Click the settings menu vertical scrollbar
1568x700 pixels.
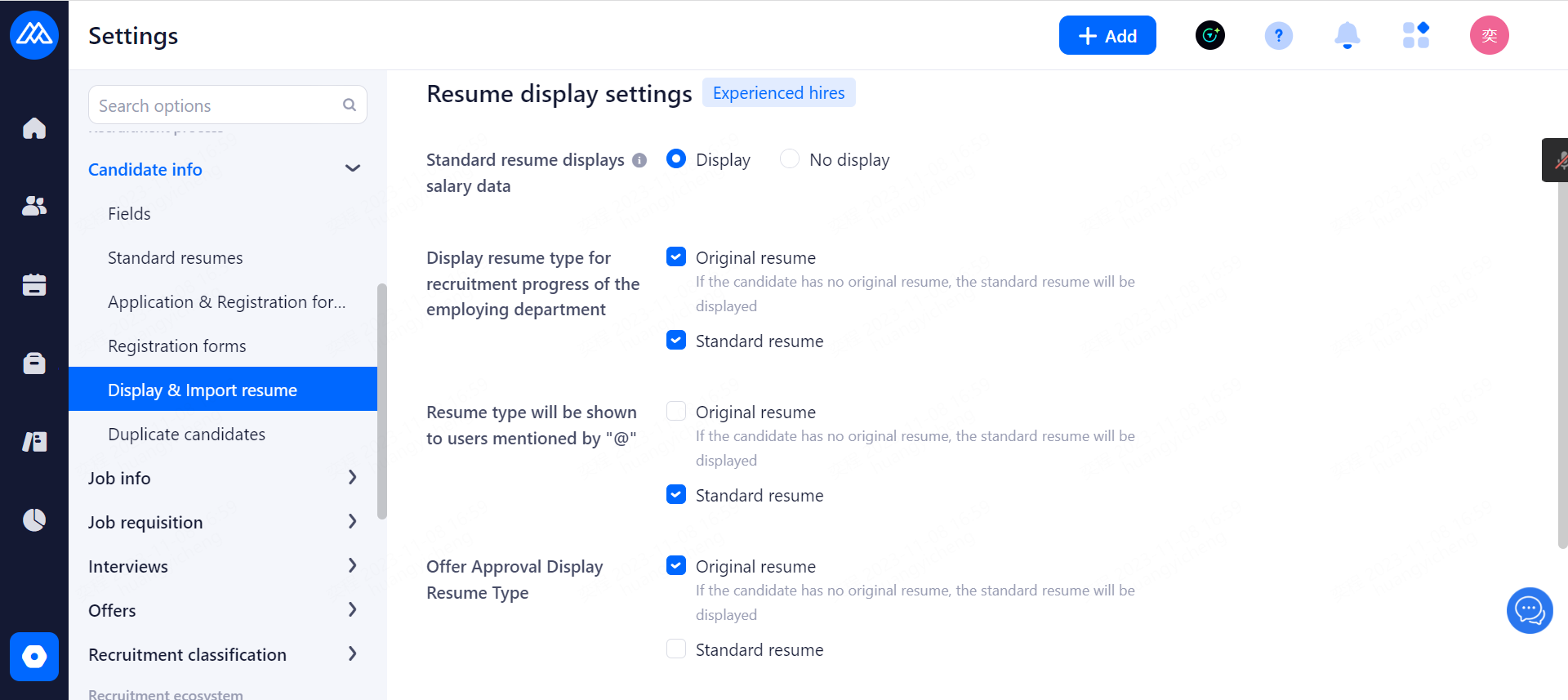381,400
